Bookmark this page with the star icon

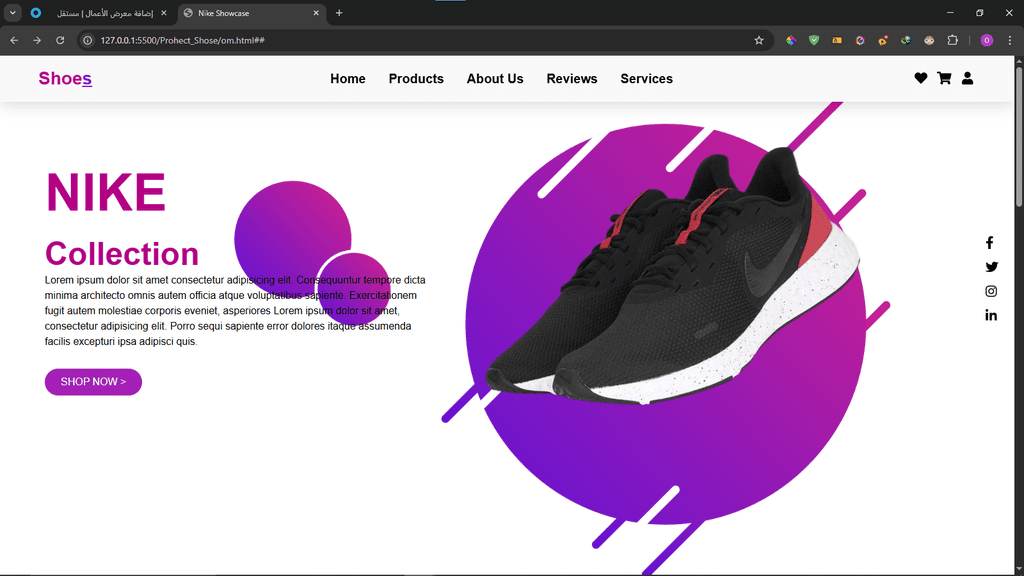(x=759, y=40)
